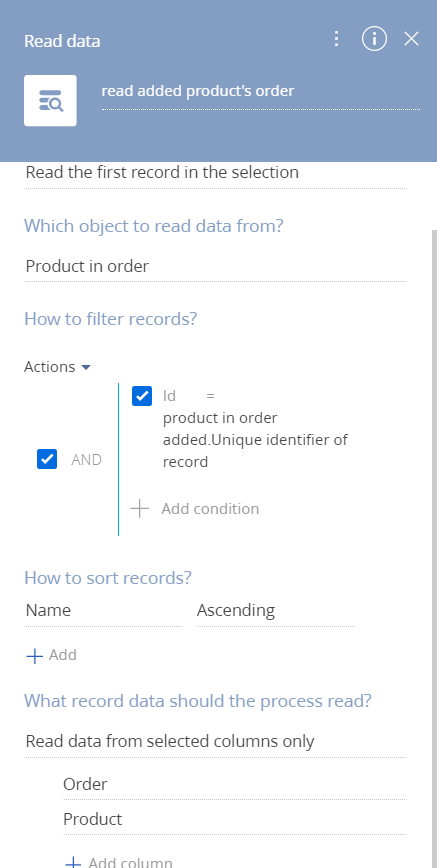
Task: Select the Order column entry
Action: click(x=234, y=784)
